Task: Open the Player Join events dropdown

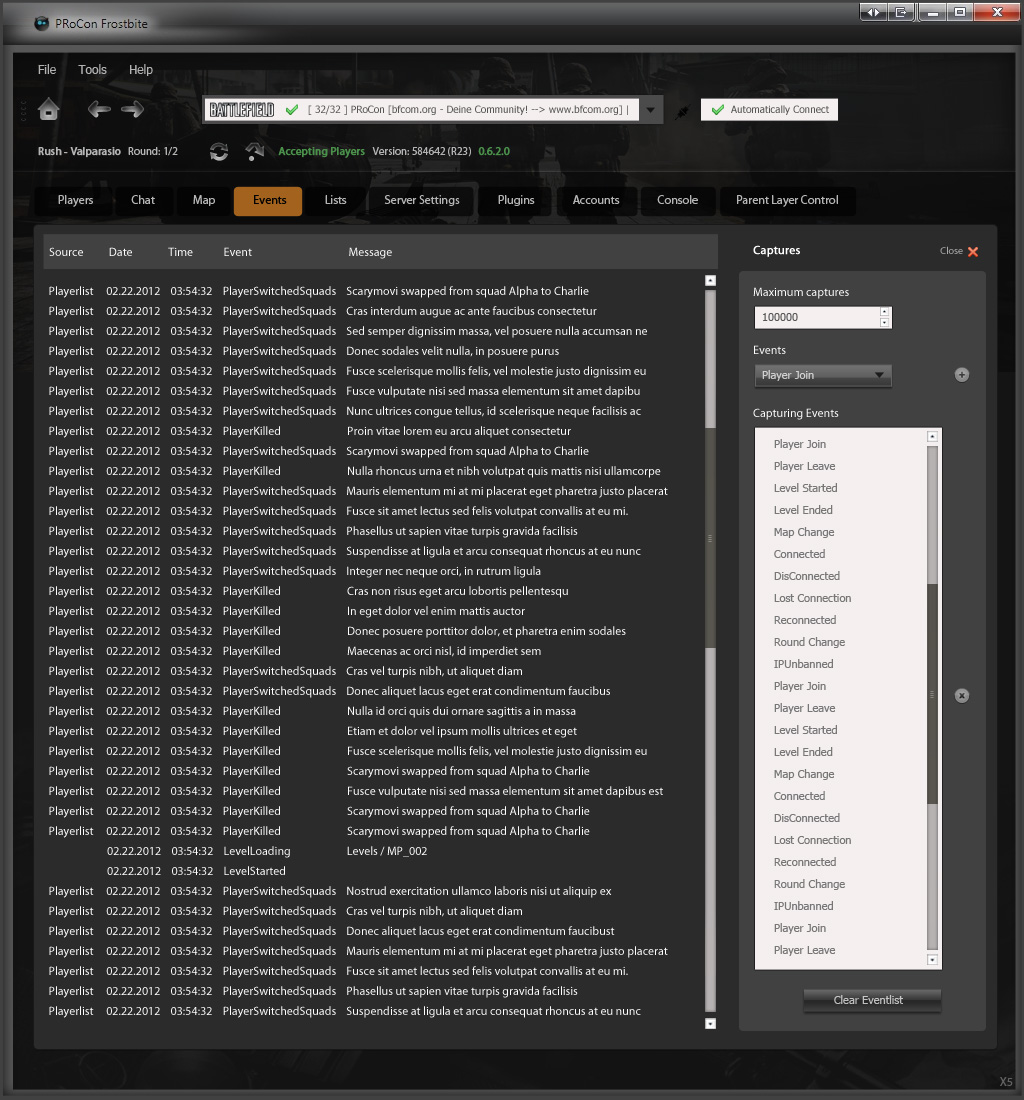Action: pos(823,375)
